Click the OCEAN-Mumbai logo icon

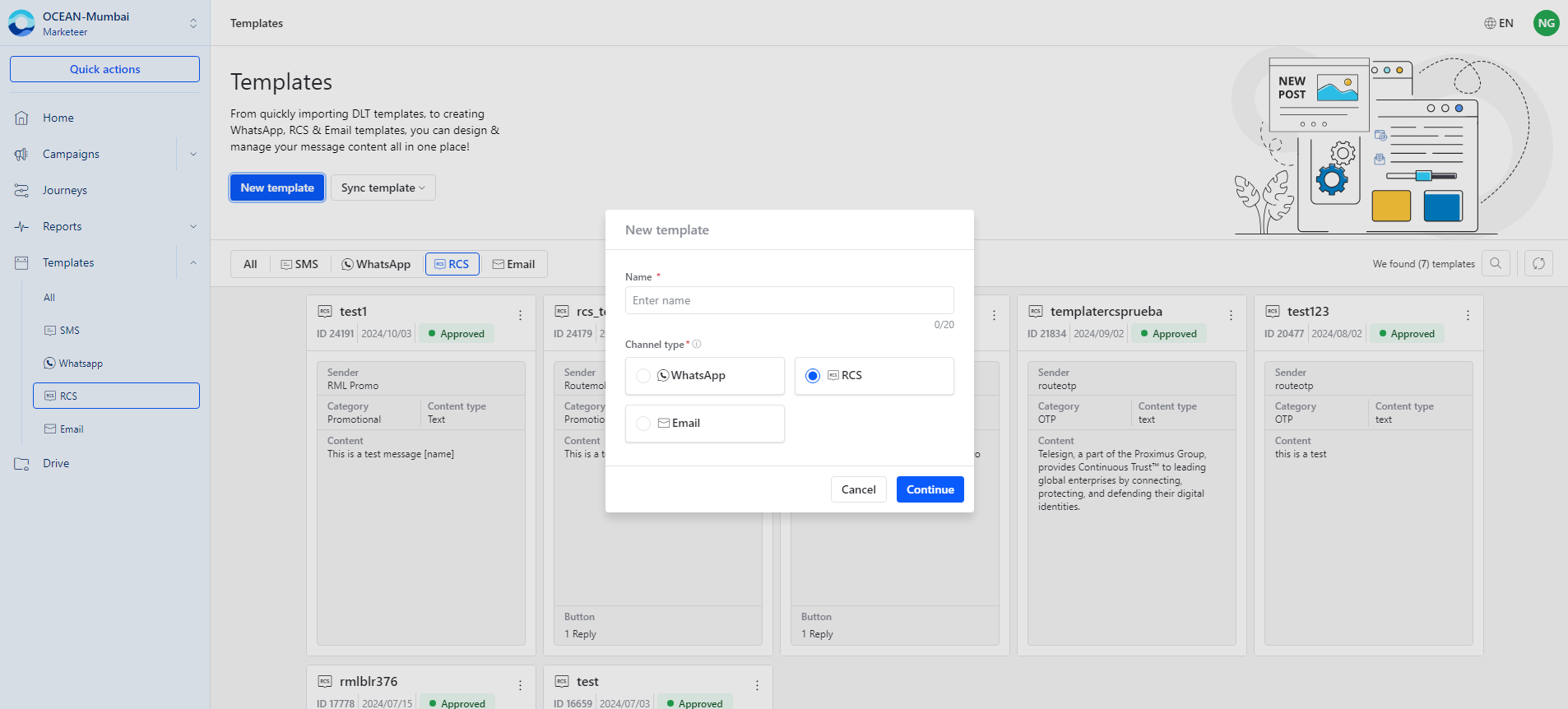coord(21,23)
